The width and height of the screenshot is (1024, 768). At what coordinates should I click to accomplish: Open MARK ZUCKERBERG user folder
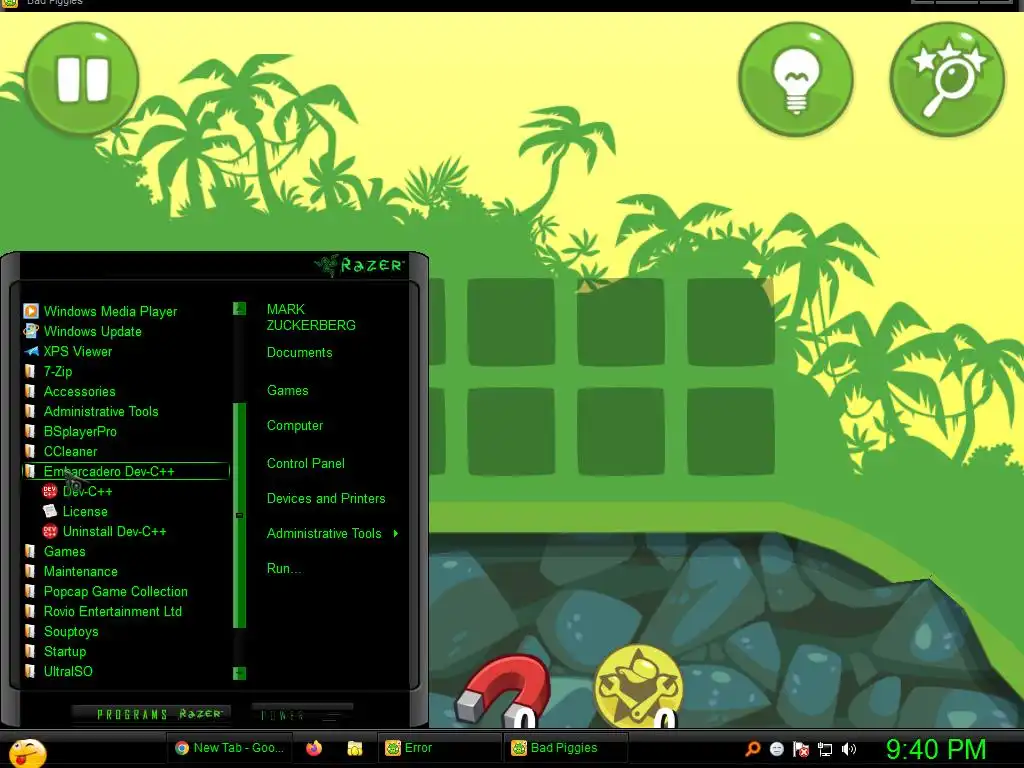coord(311,317)
